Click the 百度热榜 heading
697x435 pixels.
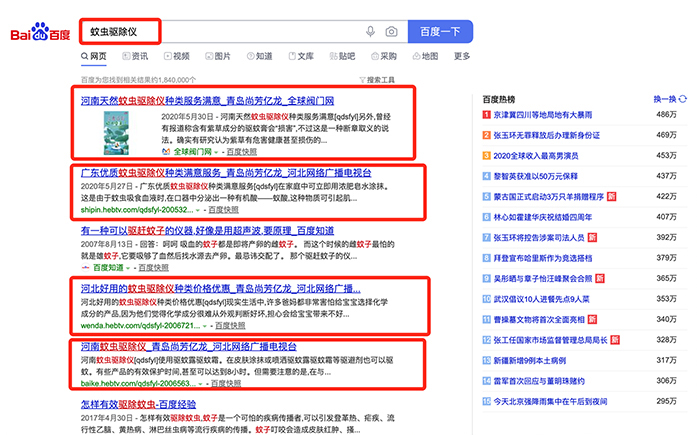click(498, 99)
